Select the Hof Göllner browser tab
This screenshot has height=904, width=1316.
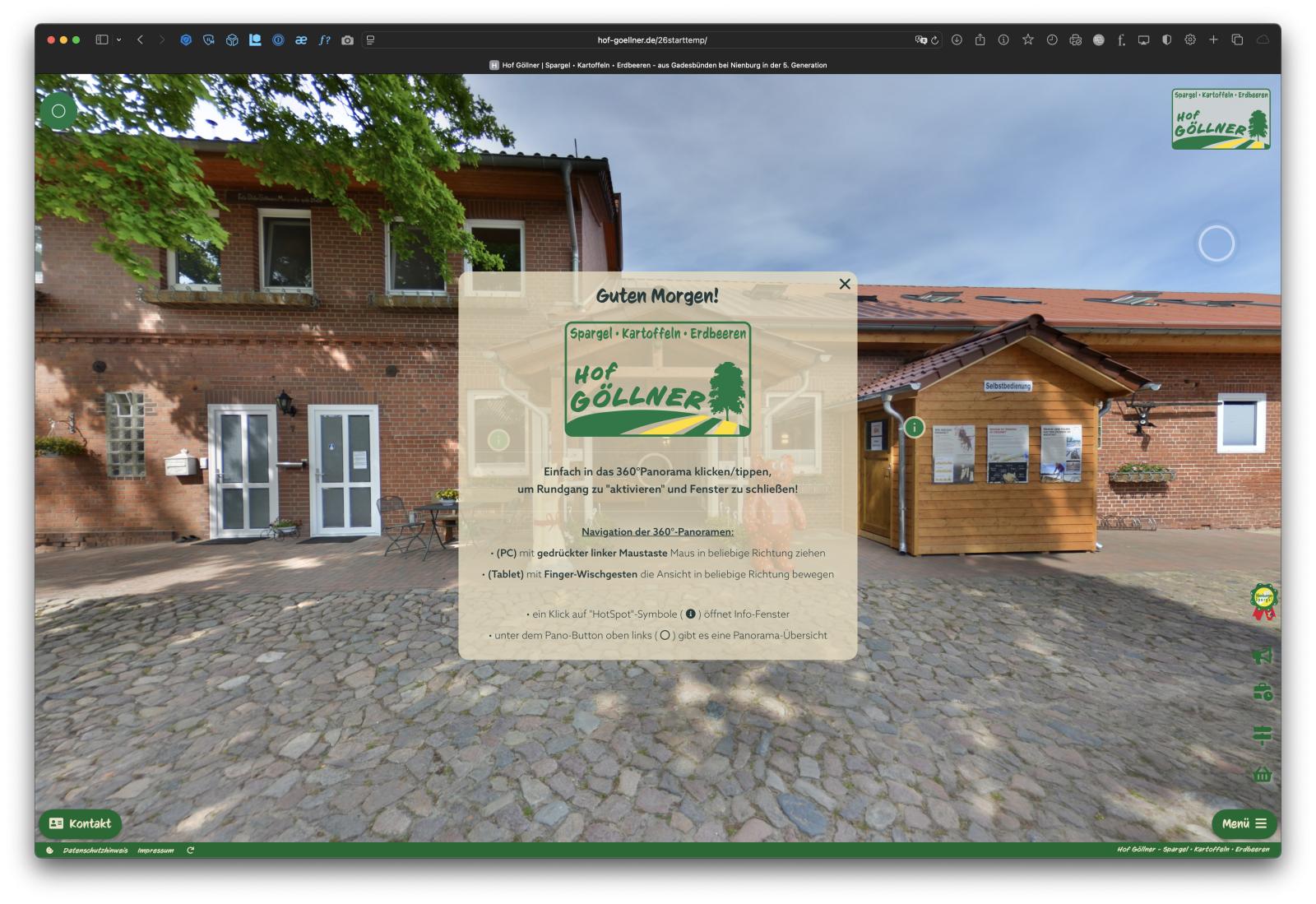click(x=658, y=65)
